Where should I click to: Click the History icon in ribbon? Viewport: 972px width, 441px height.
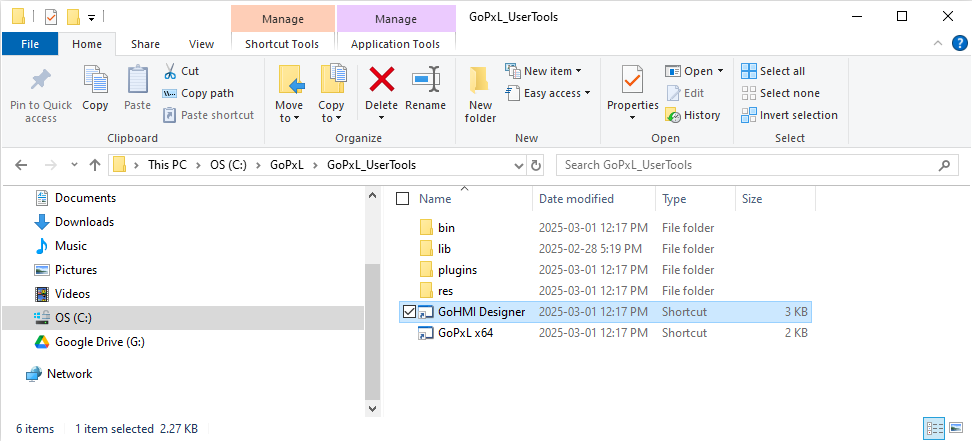(x=674, y=115)
